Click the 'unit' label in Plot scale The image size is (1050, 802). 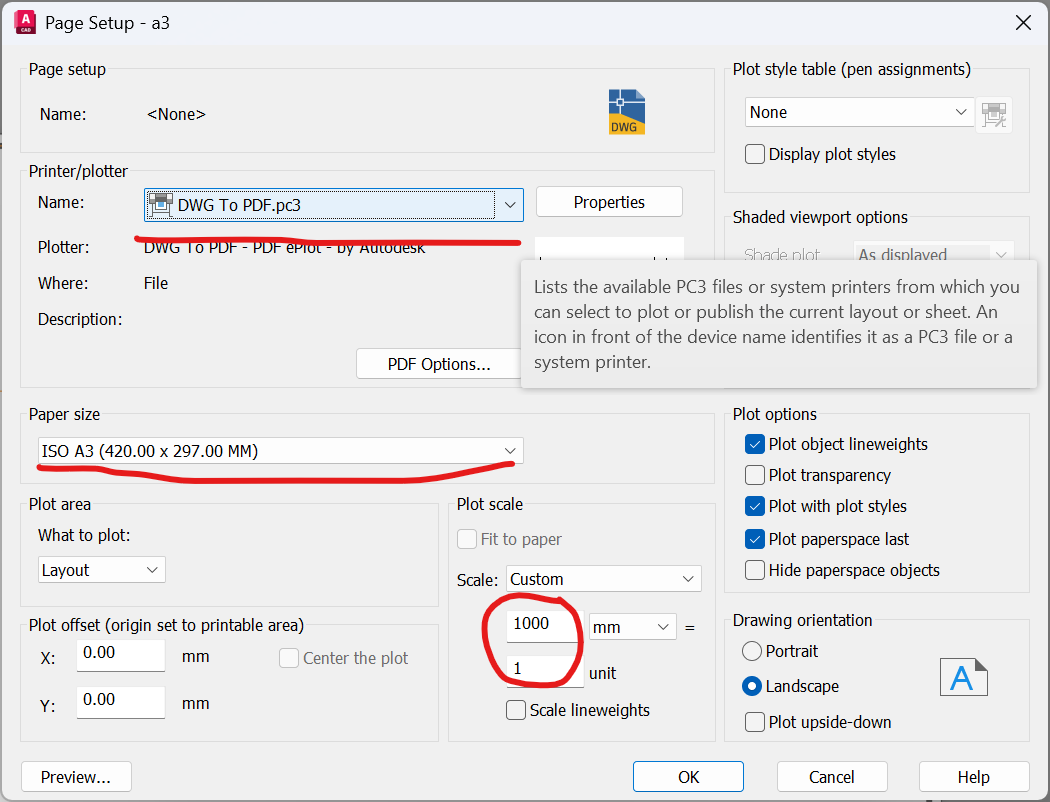(x=603, y=673)
